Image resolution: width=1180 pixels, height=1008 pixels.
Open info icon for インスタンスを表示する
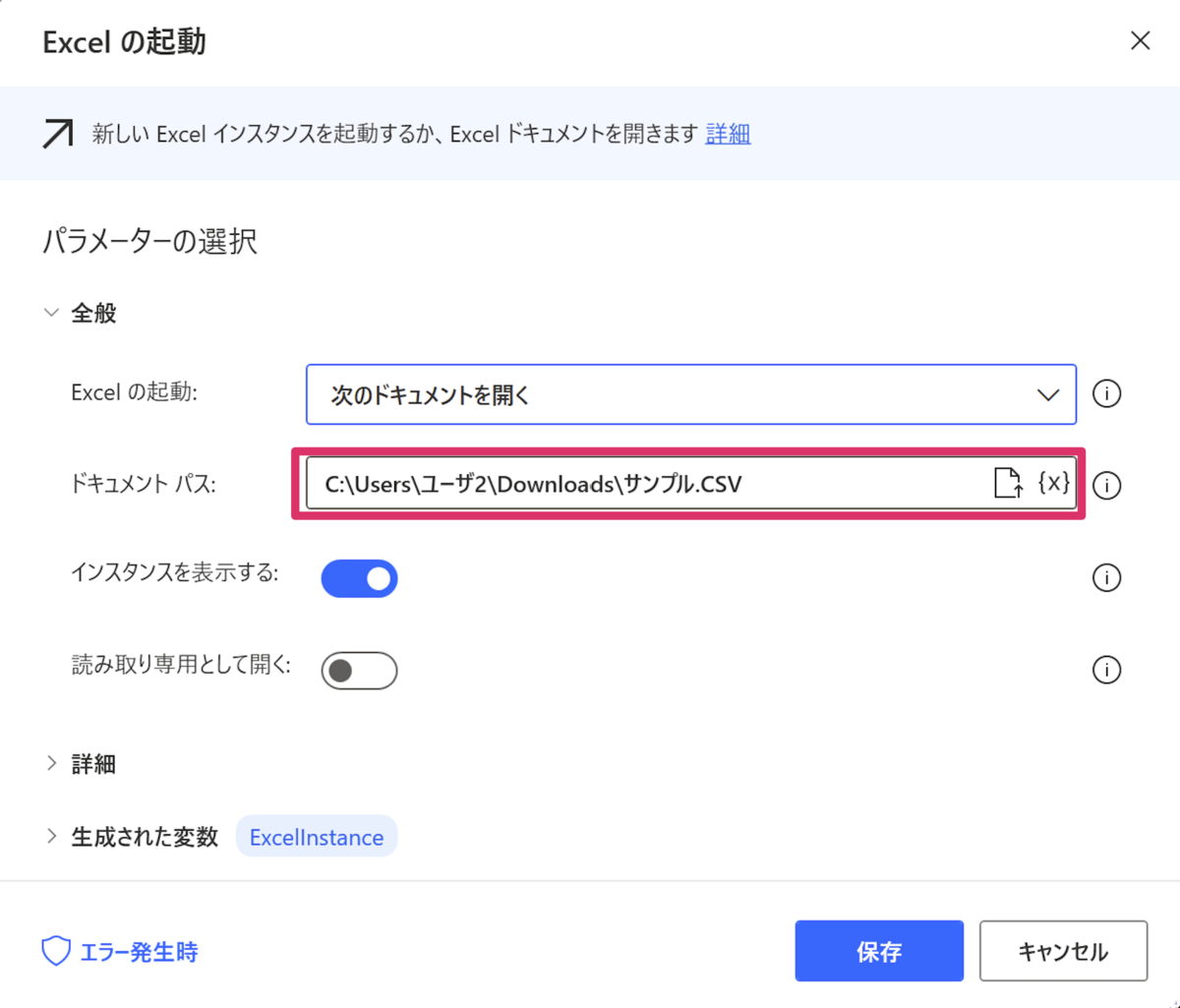click(1107, 578)
